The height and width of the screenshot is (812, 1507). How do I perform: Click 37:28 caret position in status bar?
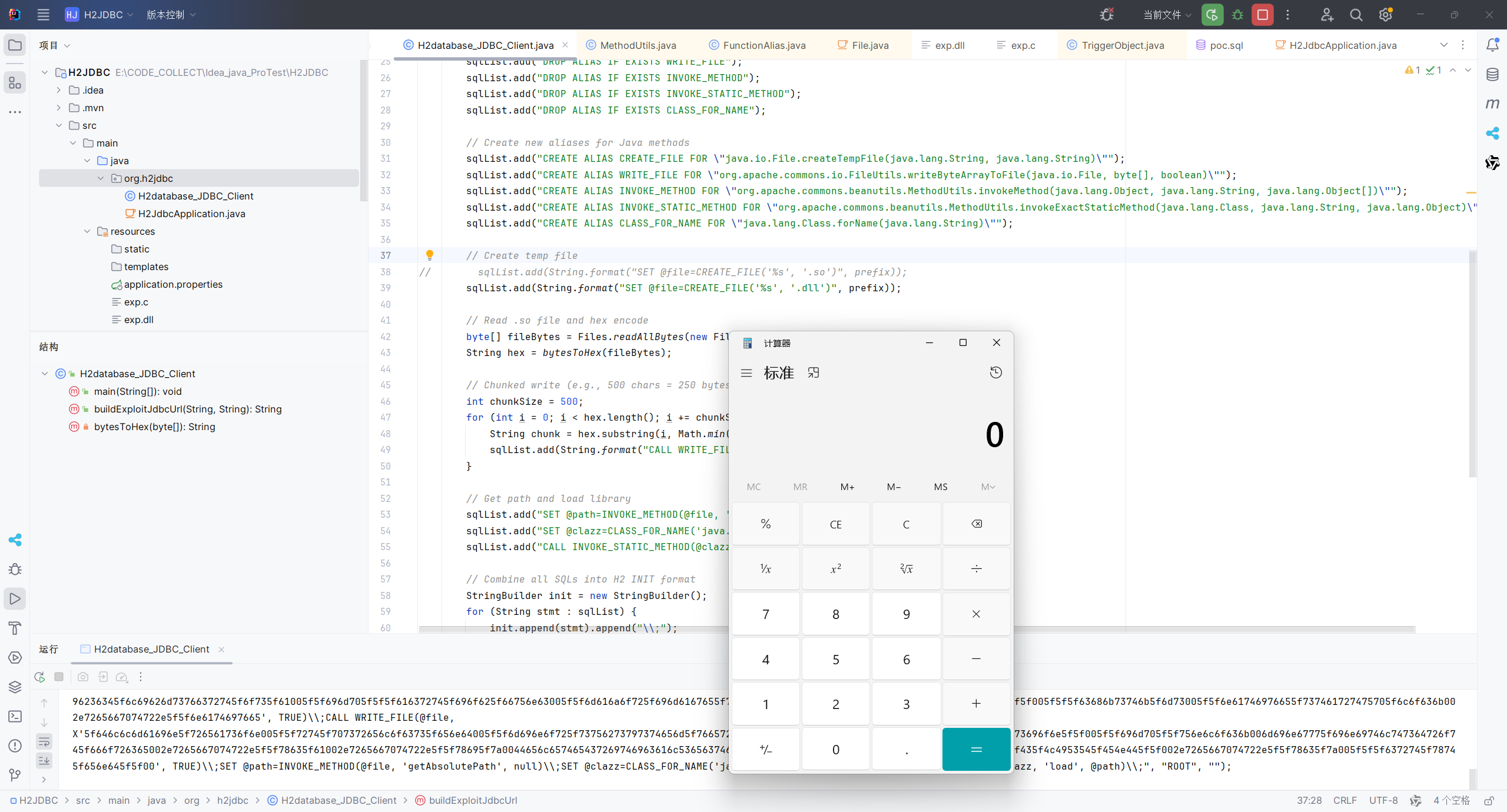click(1309, 800)
